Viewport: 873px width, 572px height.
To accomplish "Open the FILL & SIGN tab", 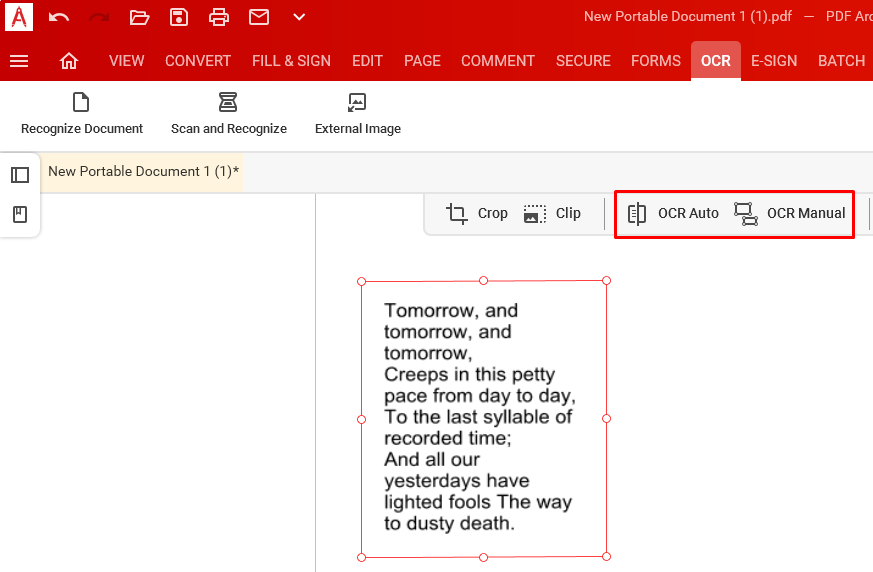I will pyautogui.click(x=291, y=61).
